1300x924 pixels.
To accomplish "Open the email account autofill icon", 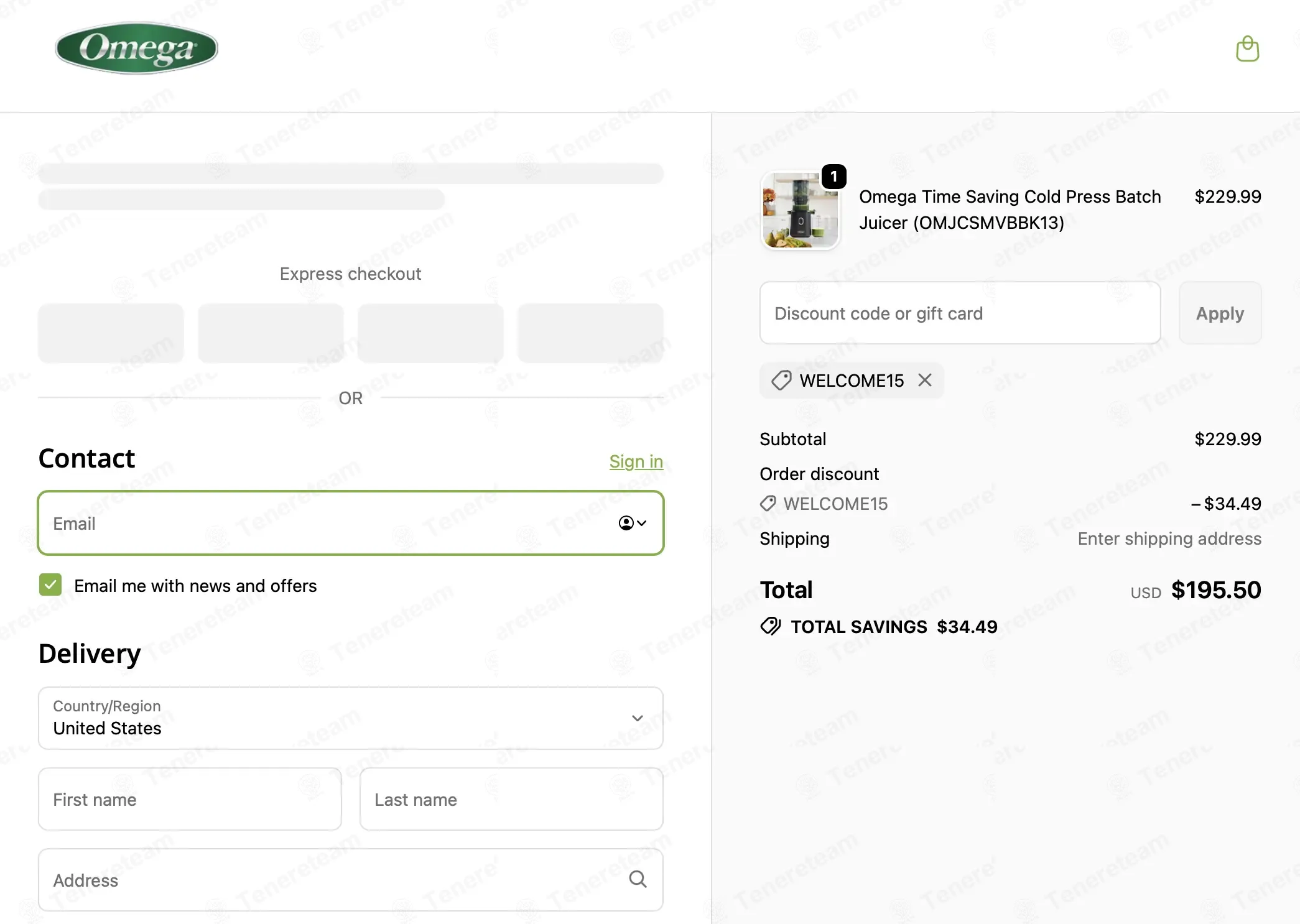I will pyautogui.click(x=633, y=523).
